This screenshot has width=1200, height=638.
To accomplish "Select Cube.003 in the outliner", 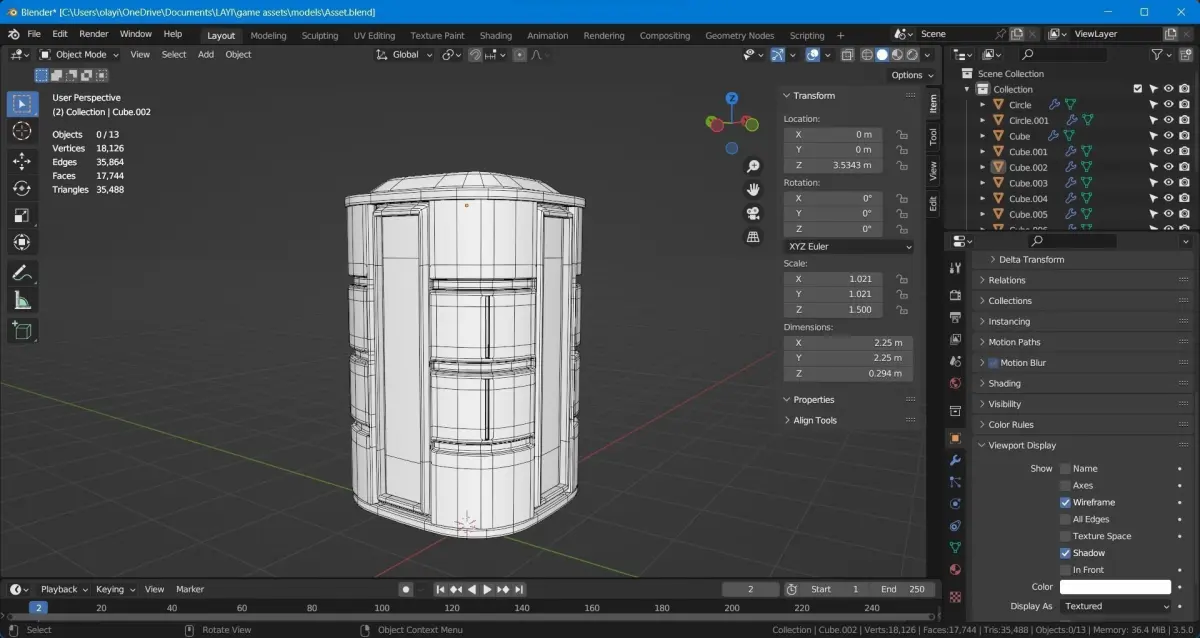I will 1028,183.
